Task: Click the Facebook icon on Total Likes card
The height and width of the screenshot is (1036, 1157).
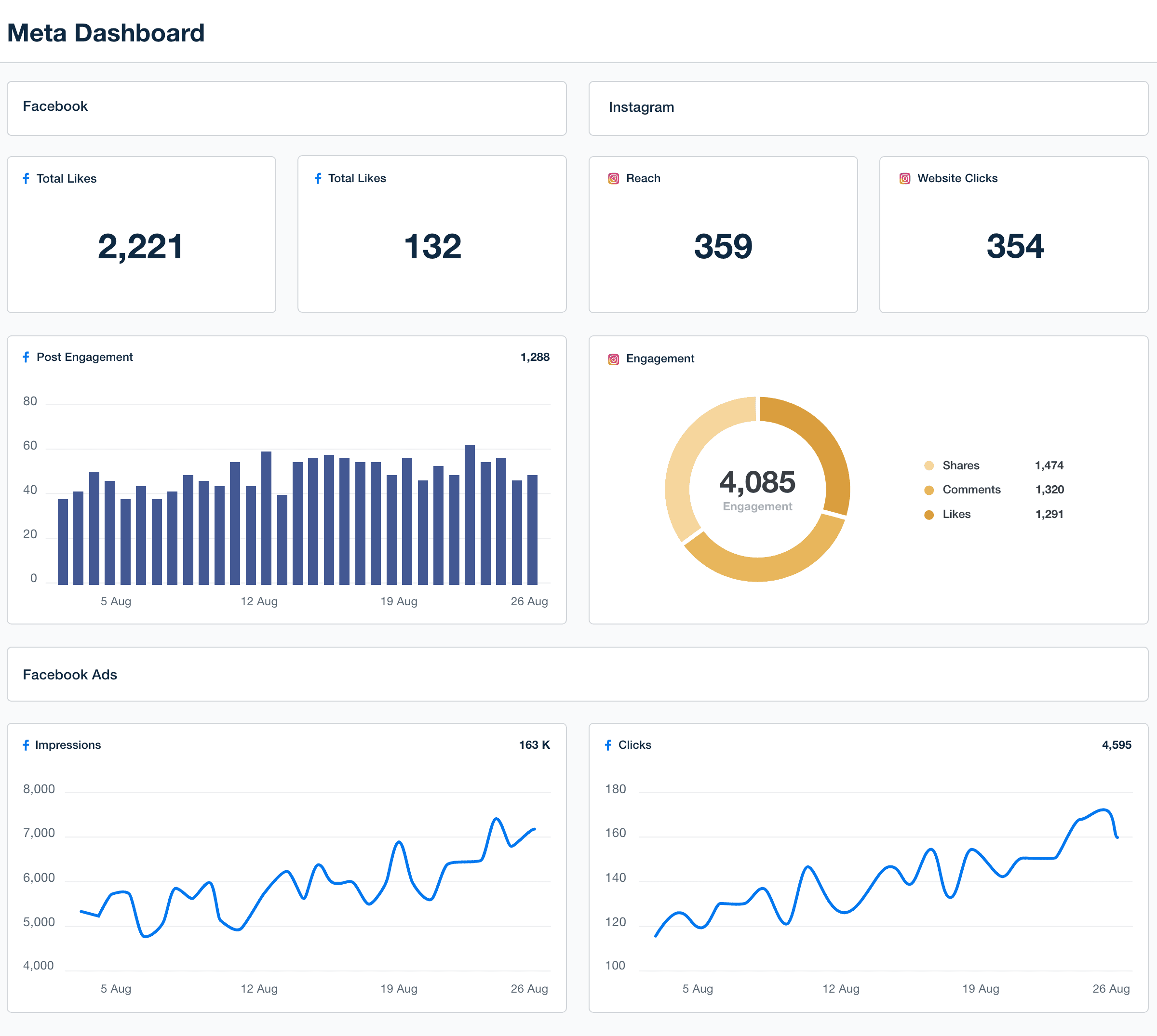Action: (26, 178)
